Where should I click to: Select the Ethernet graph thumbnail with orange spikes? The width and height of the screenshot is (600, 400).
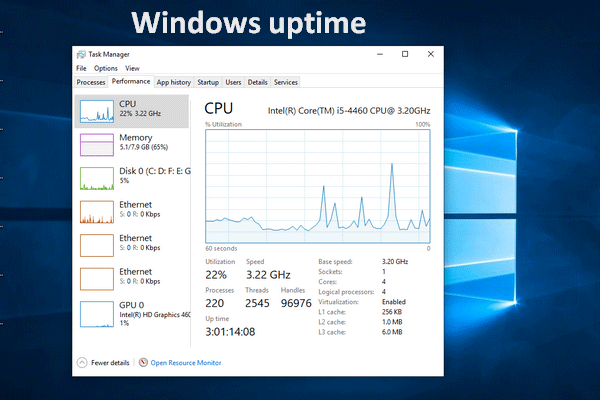(x=97, y=212)
